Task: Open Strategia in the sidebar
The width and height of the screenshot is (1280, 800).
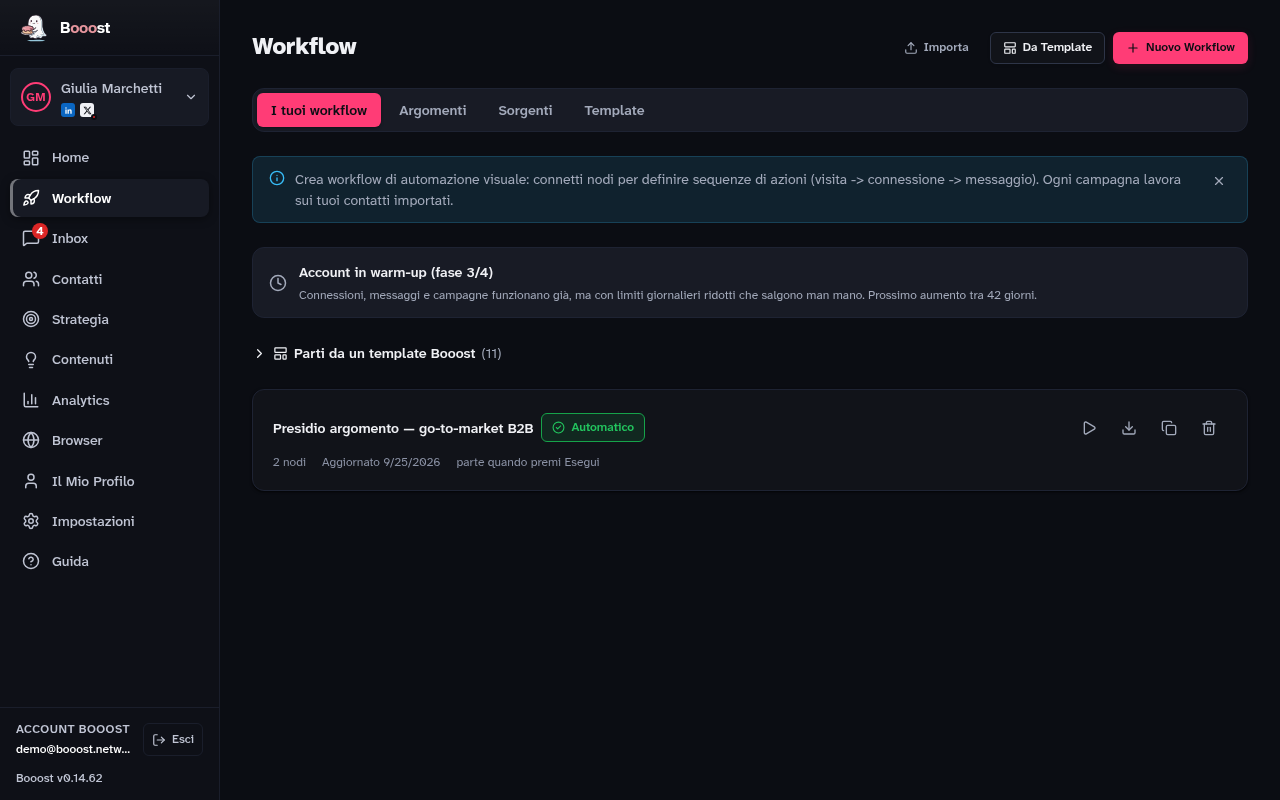Action: click(110, 320)
